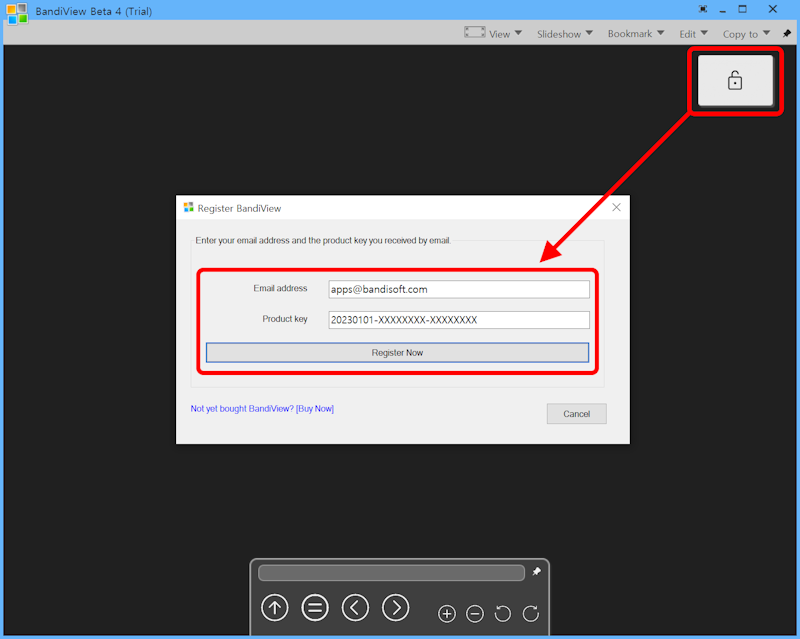Open the Edit menu
This screenshot has height=639, width=800.
tap(693, 34)
